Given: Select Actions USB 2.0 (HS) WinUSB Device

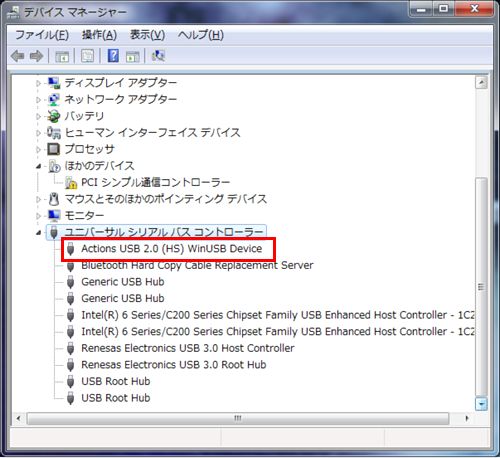Looking at the screenshot, I should pyautogui.click(x=171, y=249).
